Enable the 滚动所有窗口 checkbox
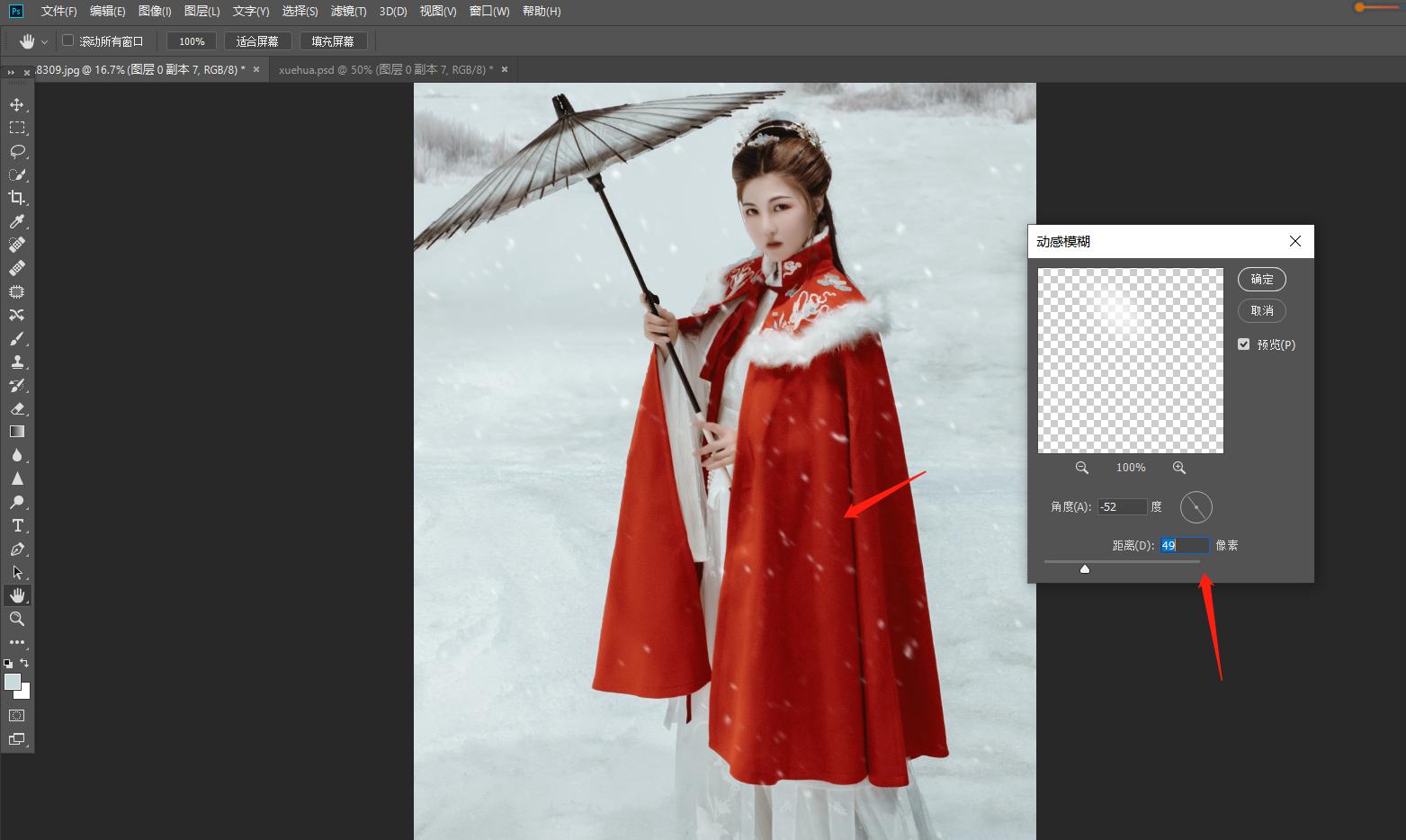This screenshot has width=1406, height=840. point(67,40)
